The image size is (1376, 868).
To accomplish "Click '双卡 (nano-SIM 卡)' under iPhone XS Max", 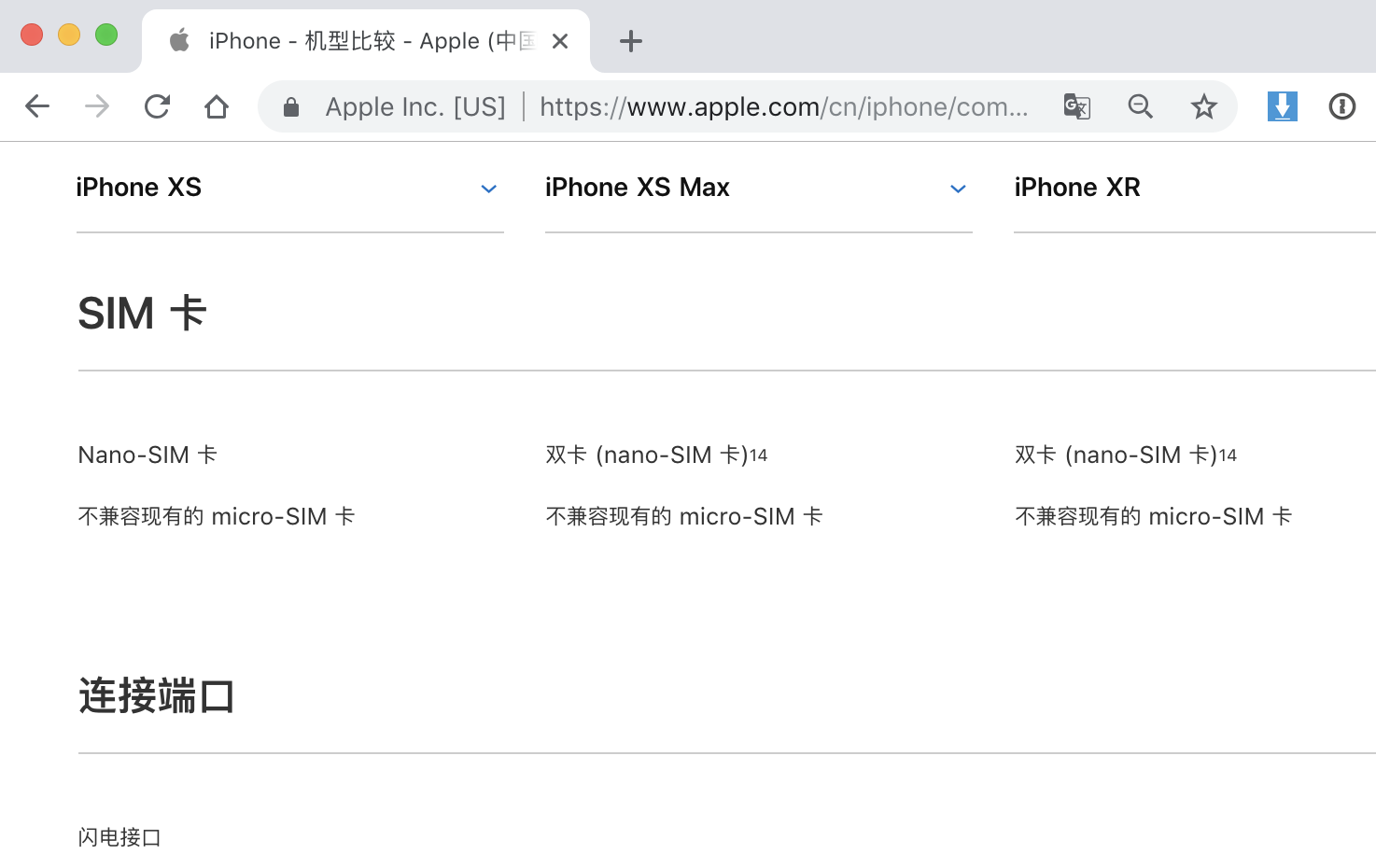I will [648, 455].
